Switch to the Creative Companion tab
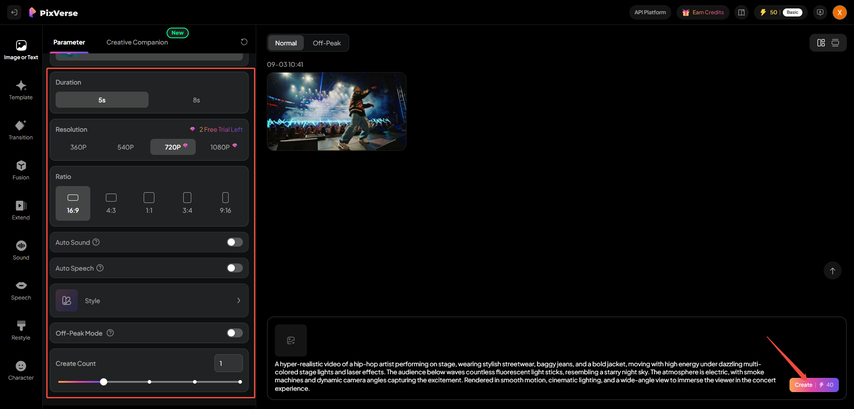Viewport: 854px width, 409px height. pyautogui.click(x=137, y=42)
